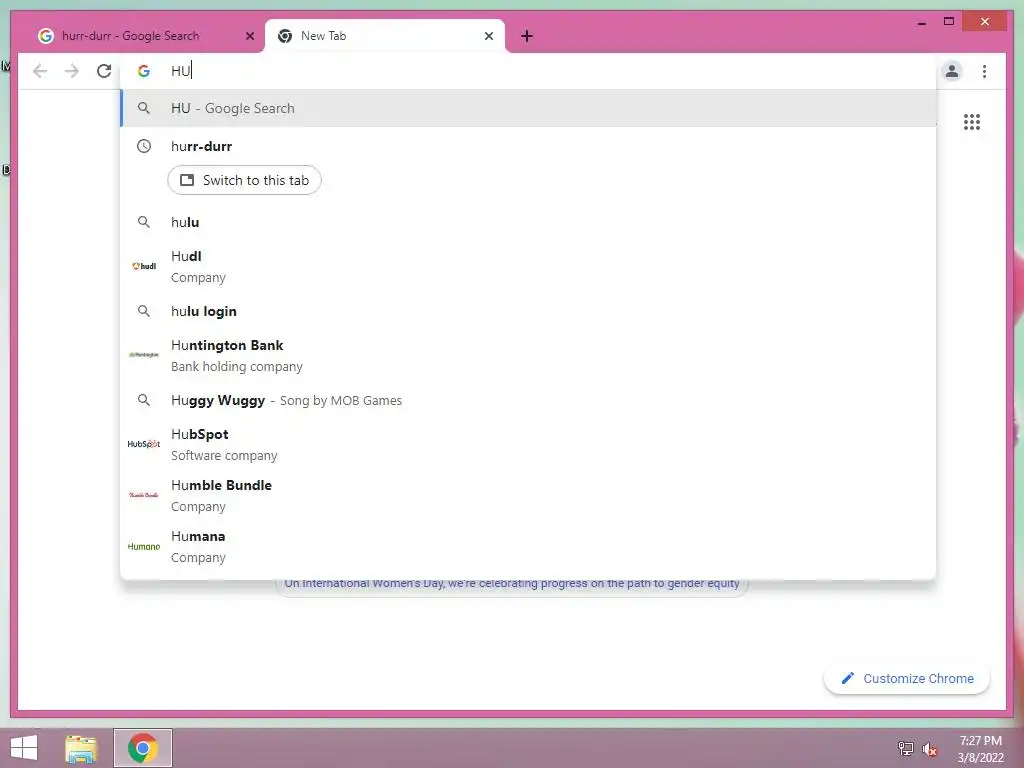
Task: Open Customize Chrome button
Action: [906, 679]
